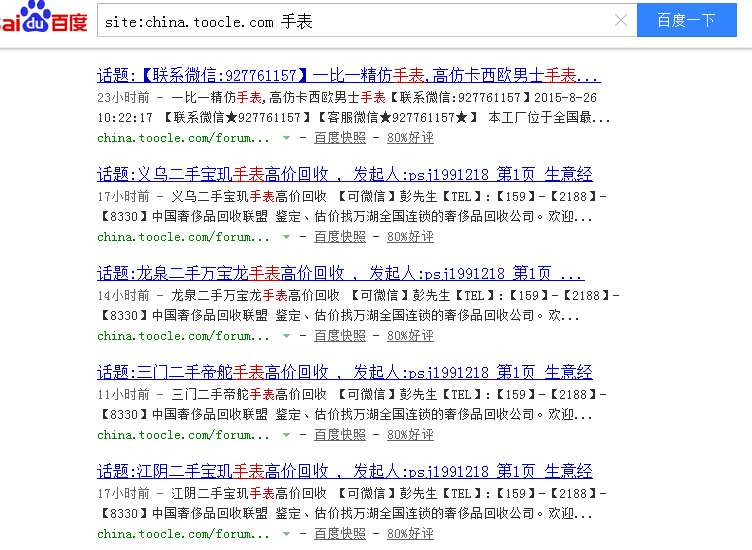Click 80%好评 under the 江阴二手宝玑 result
The image size is (752, 550).
pyautogui.click(x=411, y=533)
